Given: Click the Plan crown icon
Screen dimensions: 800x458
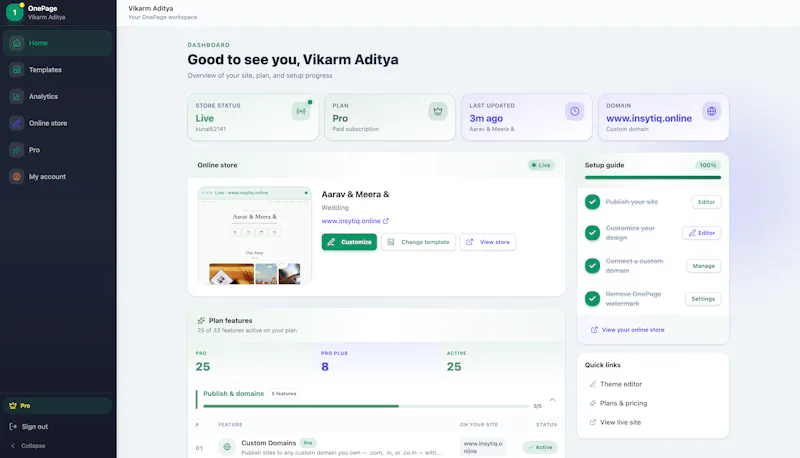Looking at the screenshot, I should click(x=438, y=111).
